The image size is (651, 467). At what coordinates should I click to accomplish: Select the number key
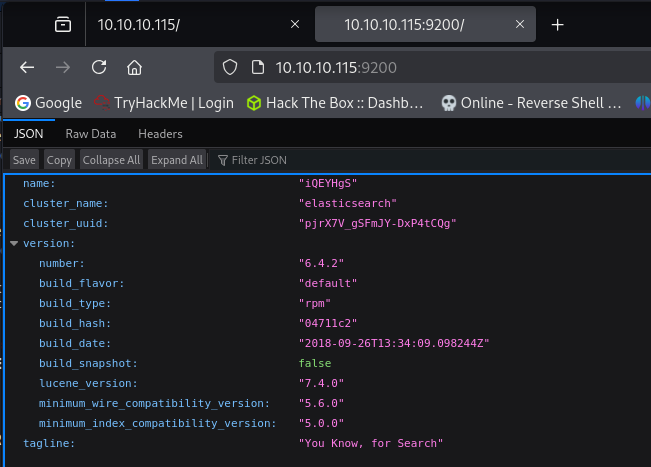pyautogui.click(x=61, y=263)
